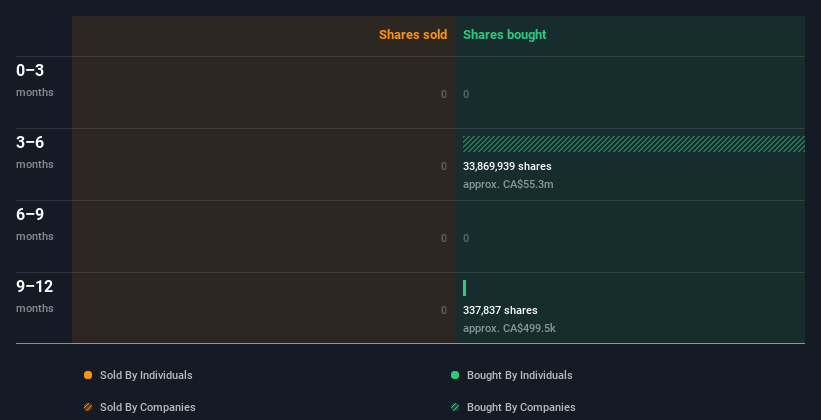This screenshot has height=420, width=821.
Task: Click the 9–12 months shares sold zero
Action: pyautogui.click(x=444, y=310)
